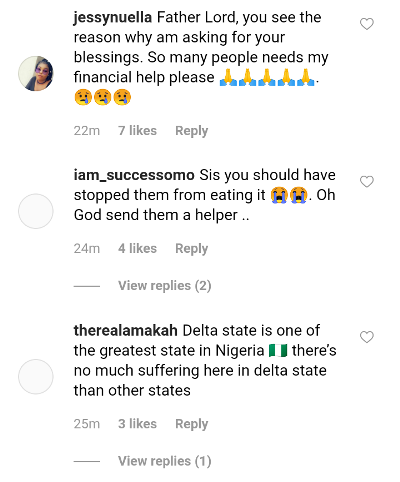
Task: View the 4 likes list
Action: [137, 249]
